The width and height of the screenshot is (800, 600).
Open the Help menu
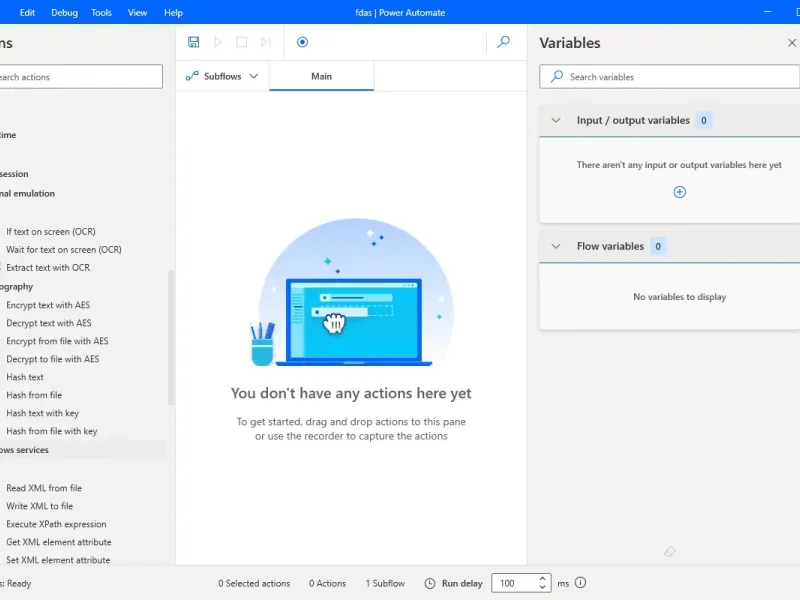173,13
